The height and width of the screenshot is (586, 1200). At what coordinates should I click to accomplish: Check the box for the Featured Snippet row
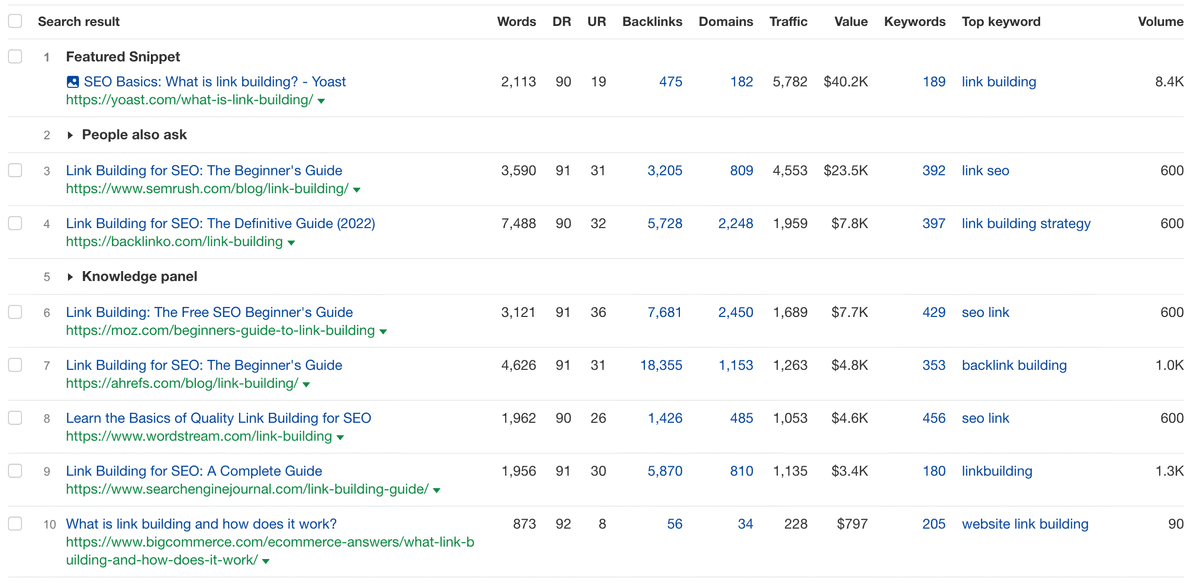15,57
